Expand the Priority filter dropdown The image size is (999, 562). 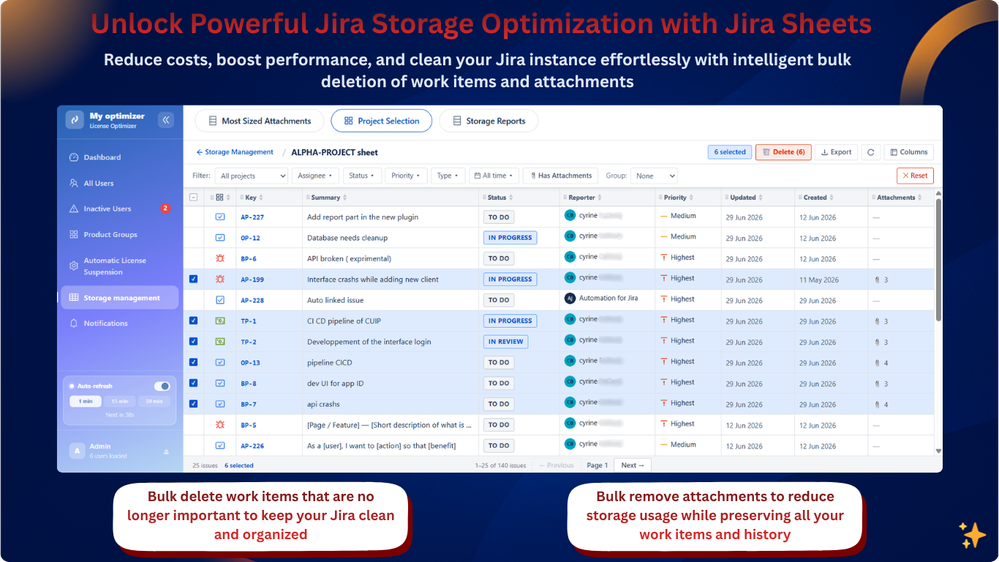(x=405, y=176)
